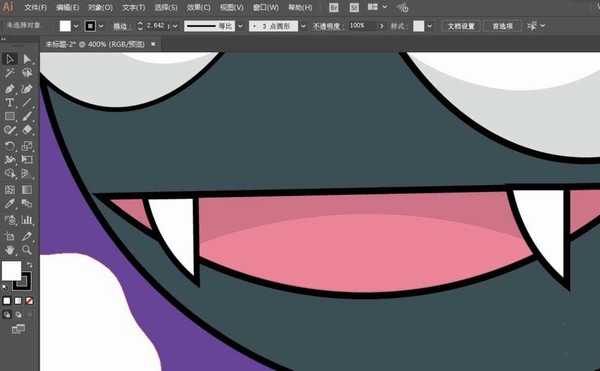Open the 窗口(W) menu
The width and height of the screenshot is (600, 371).
click(266, 7)
